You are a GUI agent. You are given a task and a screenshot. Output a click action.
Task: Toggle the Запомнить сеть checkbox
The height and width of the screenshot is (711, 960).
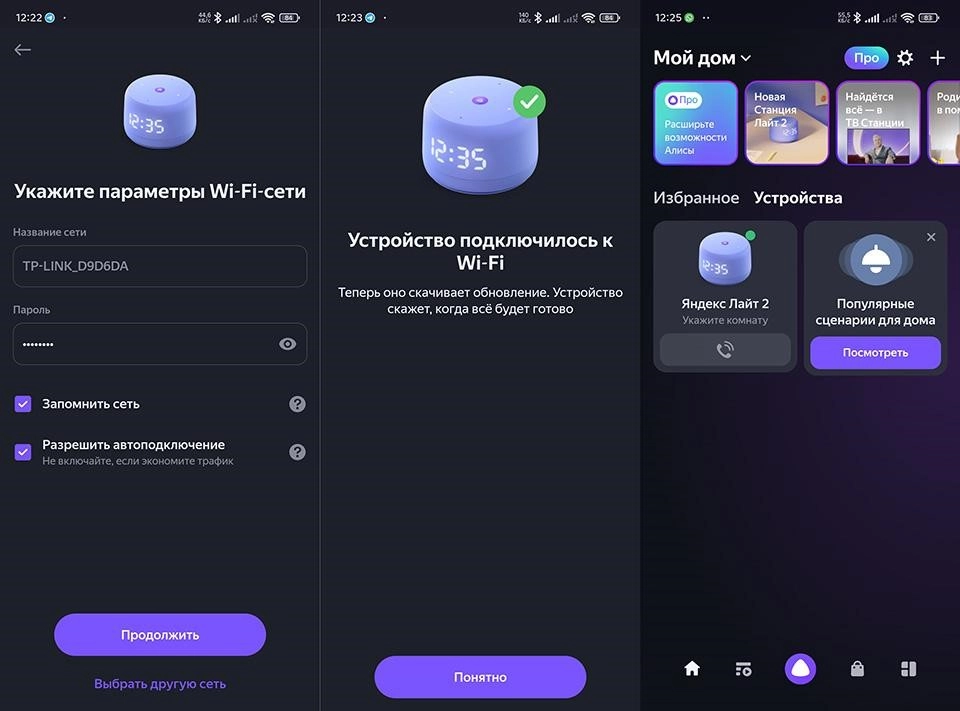point(23,404)
